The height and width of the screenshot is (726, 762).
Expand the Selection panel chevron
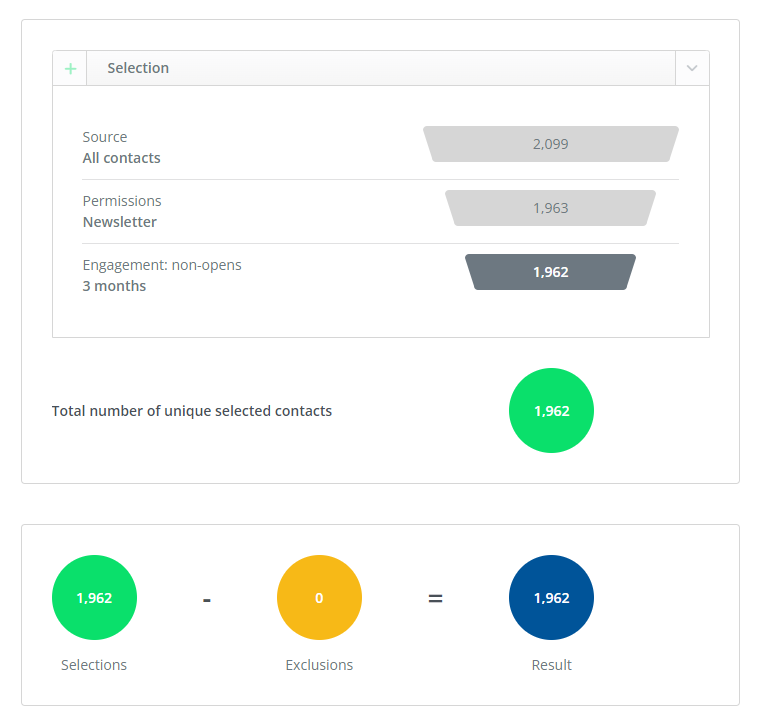click(692, 69)
